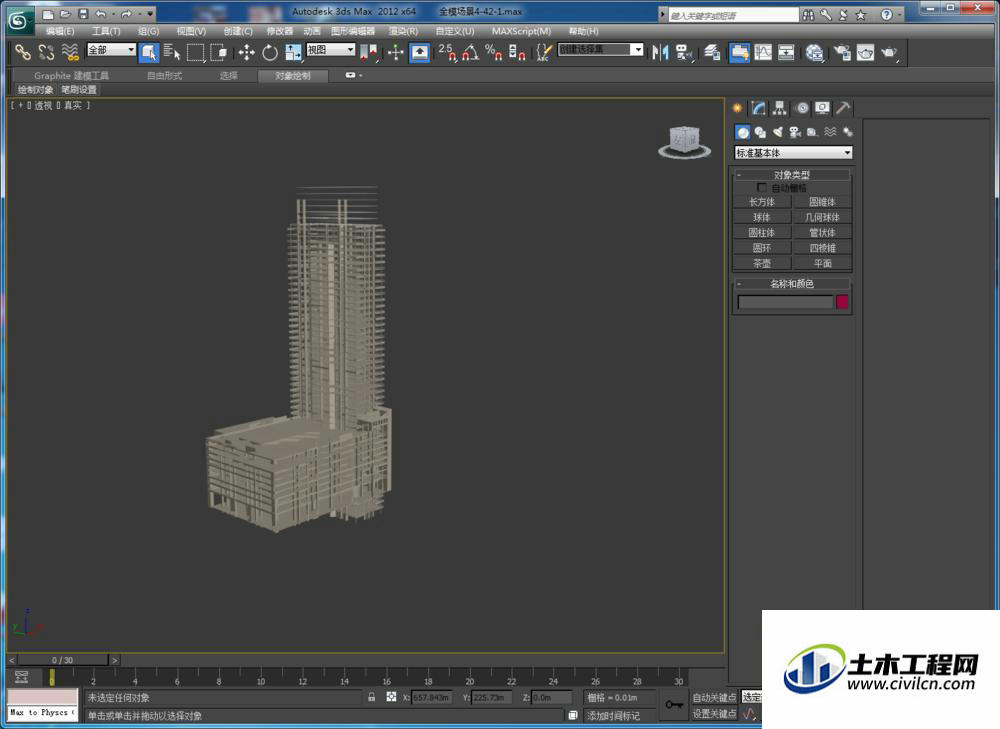Activate the Select and Rotate tool

point(270,52)
